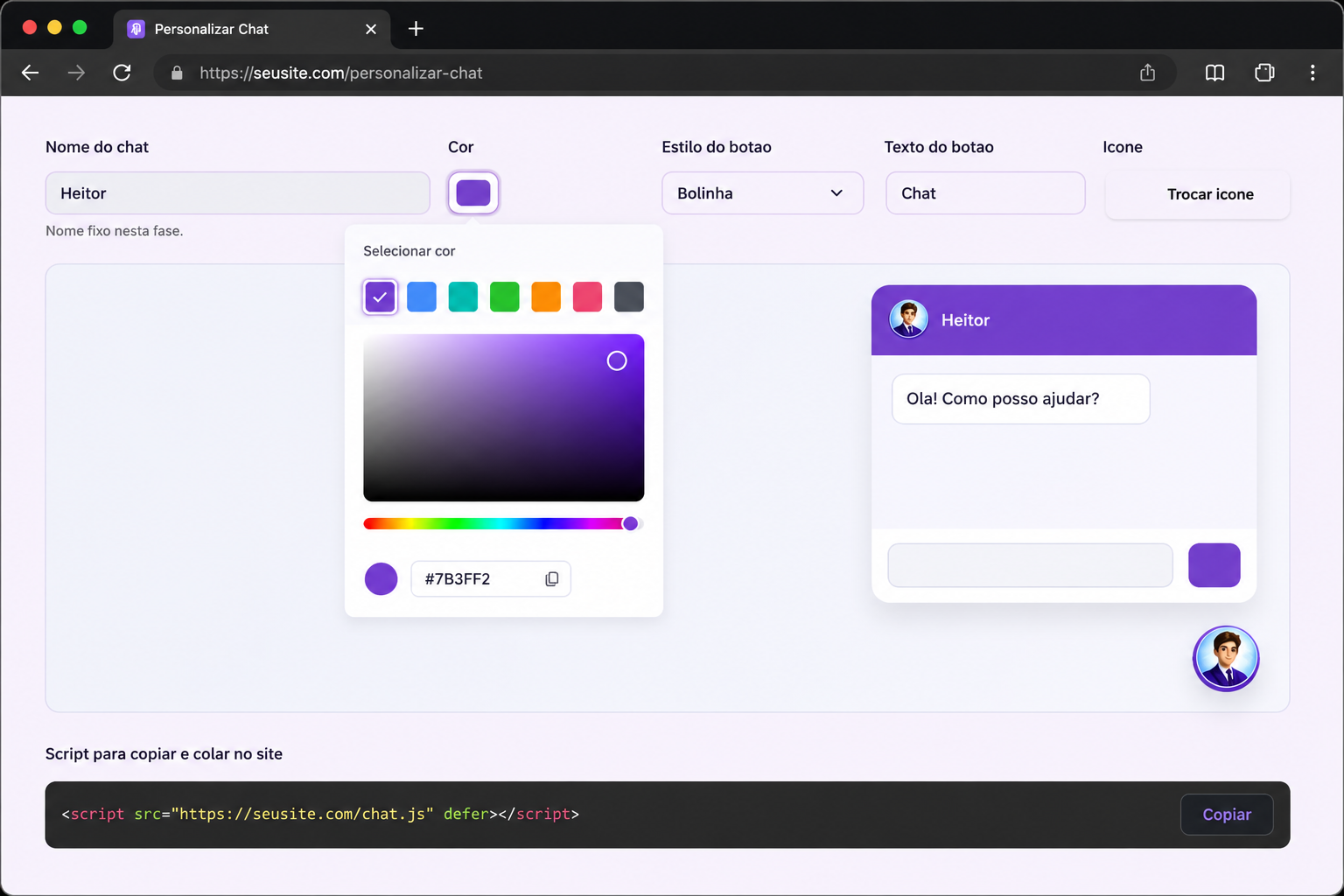The height and width of the screenshot is (896, 1344).
Task: Click the 'Nome fixo nesta fase.' hint
Action: click(x=115, y=231)
